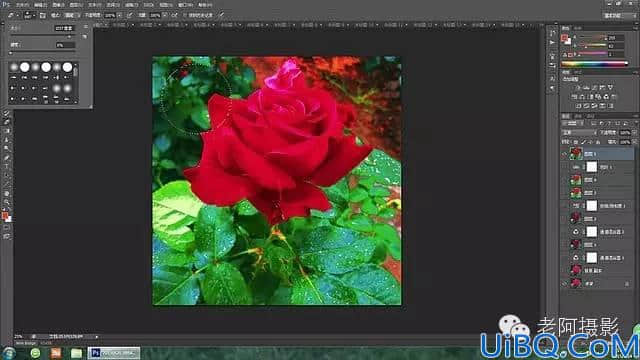Open the Edit menu
Screen dimensions: 640x360
[x=40, y=5]
